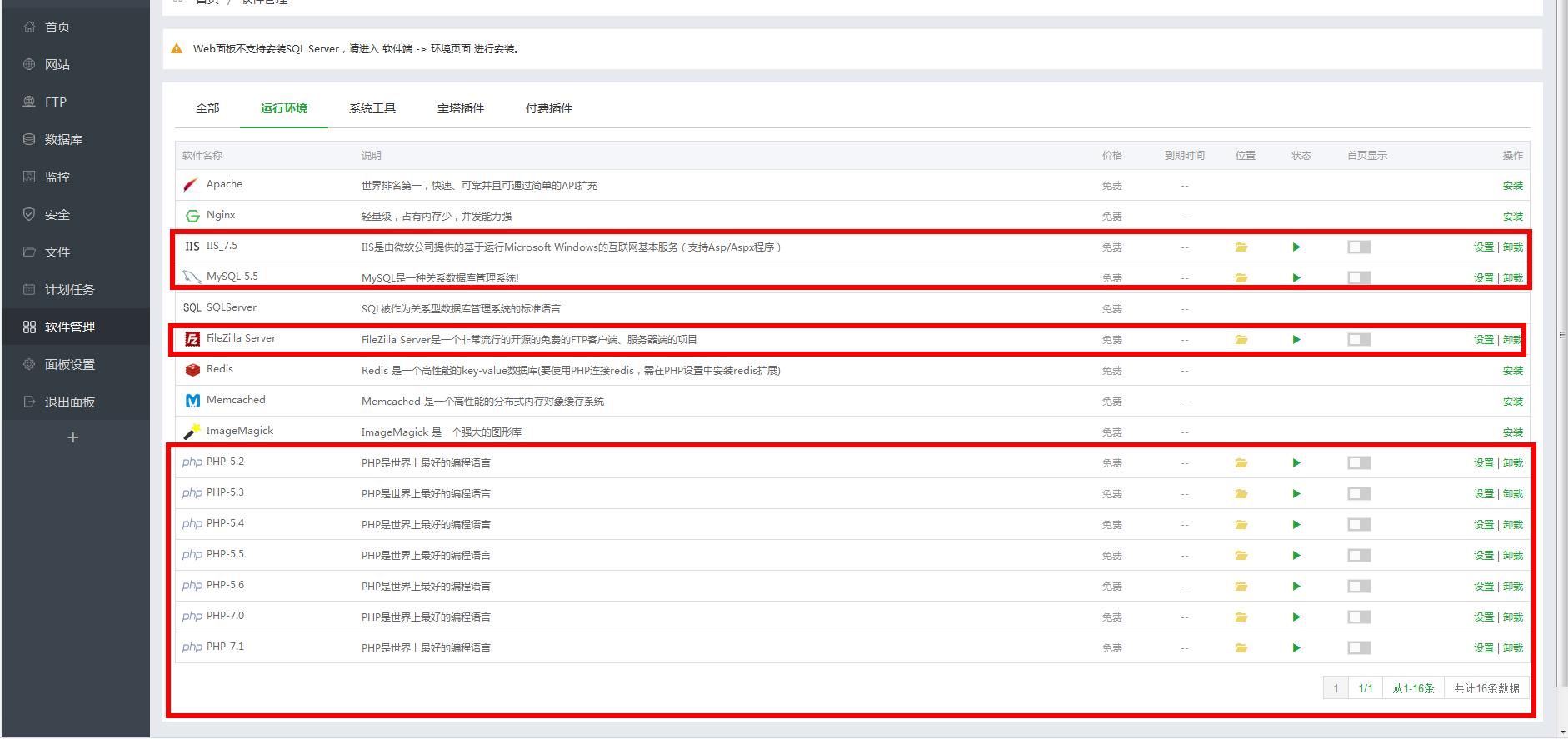1568x739 pixels.
Task: Switch to the 付费插件 tab
Action: coord(549,108)
